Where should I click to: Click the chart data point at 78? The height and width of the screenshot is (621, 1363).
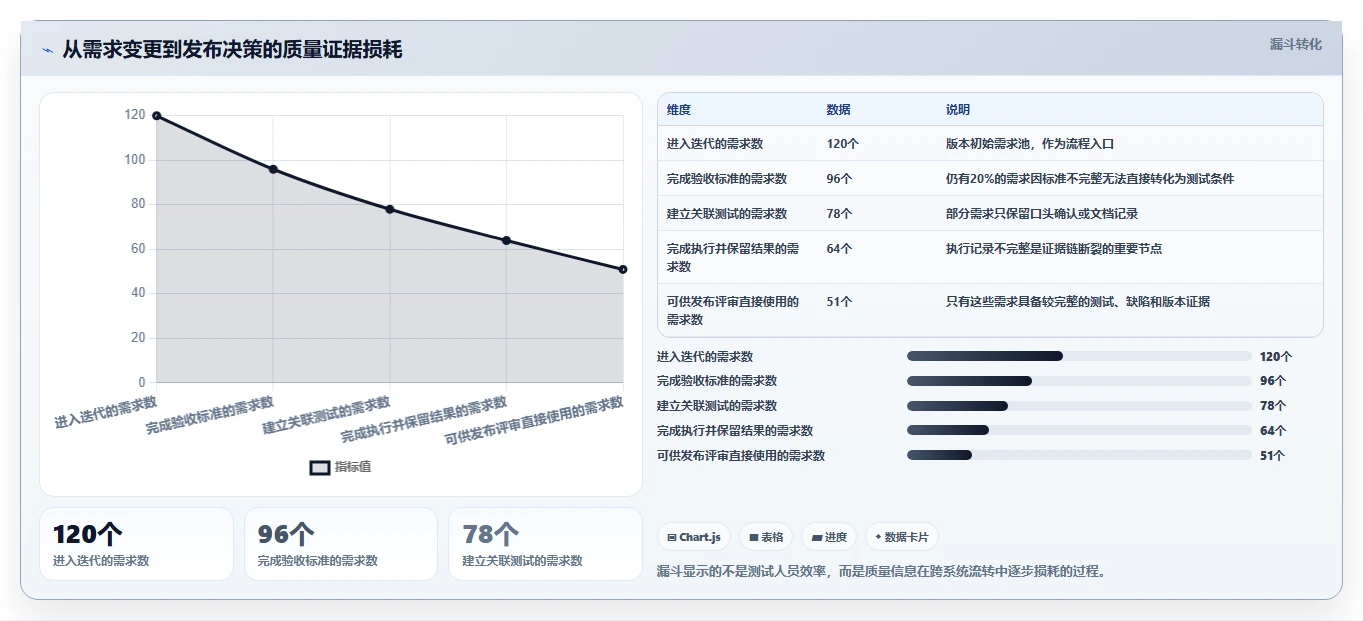(390, 209)
